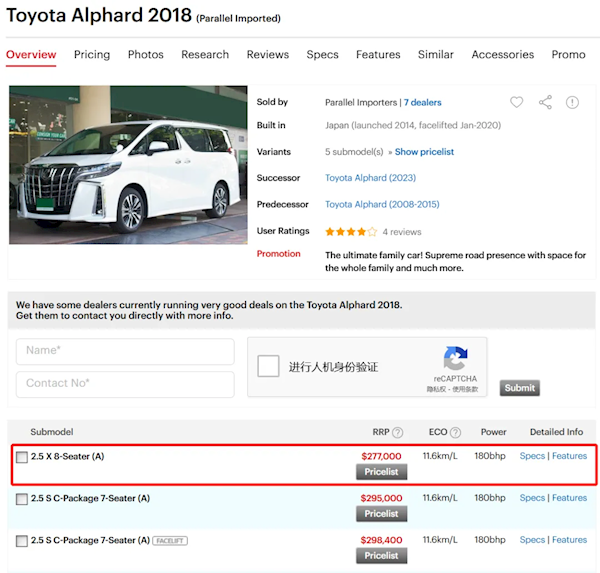Viewport: 600px width, 573px height.
Task: Click the RRP help question-mark icon
Action: point(398,433)
